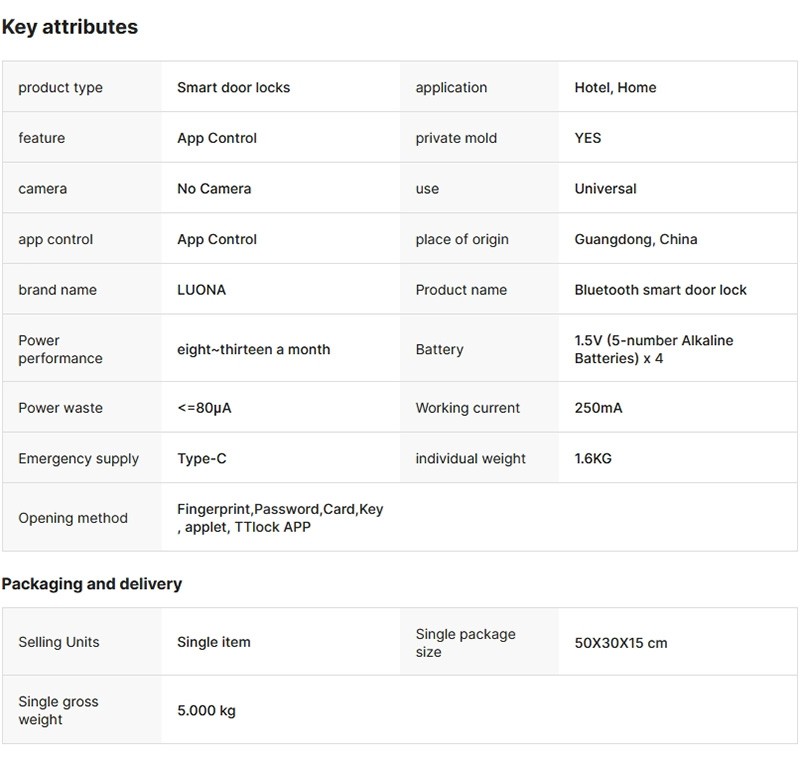Select the '250mA' working current value
The height and width of the screenshot is (758, 800).
597,408
